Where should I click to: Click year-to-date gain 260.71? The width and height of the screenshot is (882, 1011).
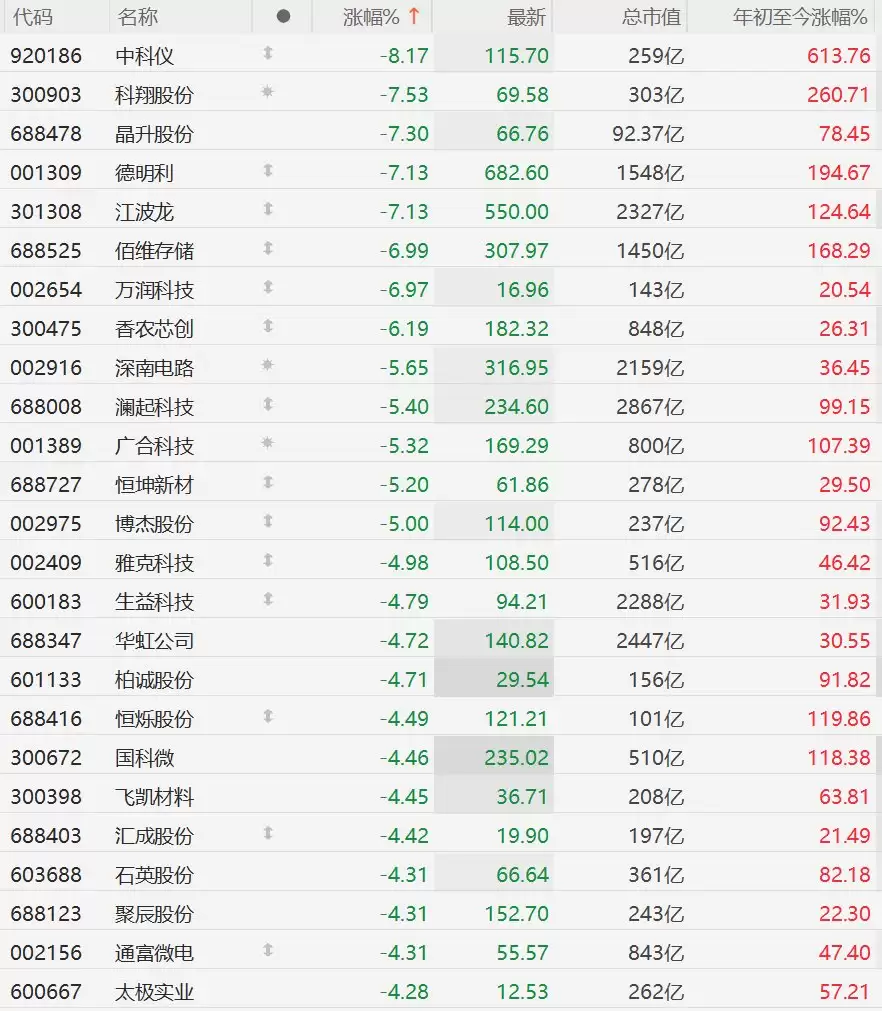[839, 95]
